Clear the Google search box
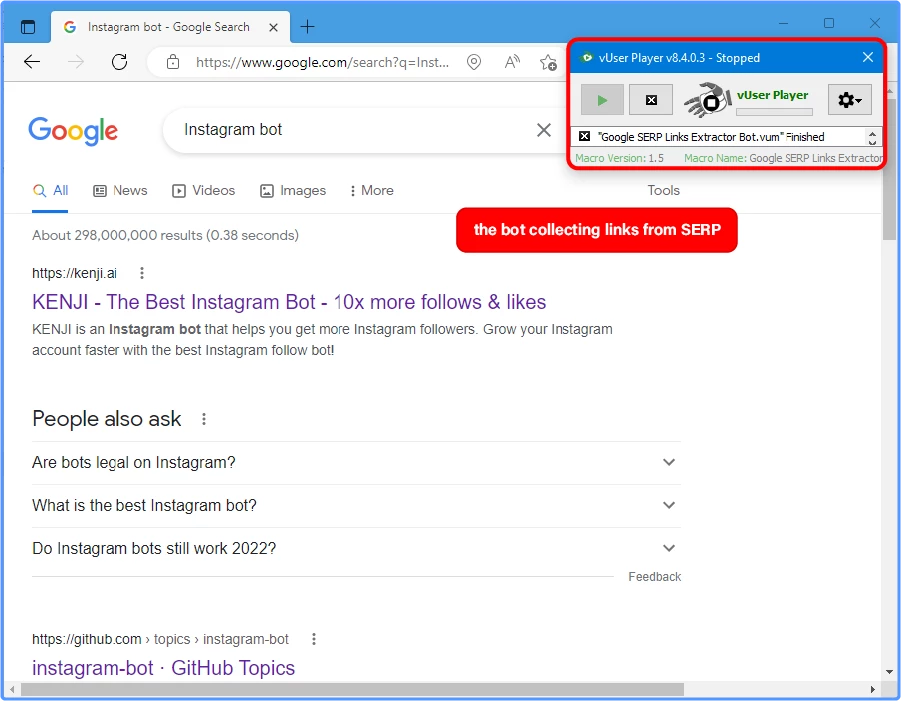 coord(544,130)
